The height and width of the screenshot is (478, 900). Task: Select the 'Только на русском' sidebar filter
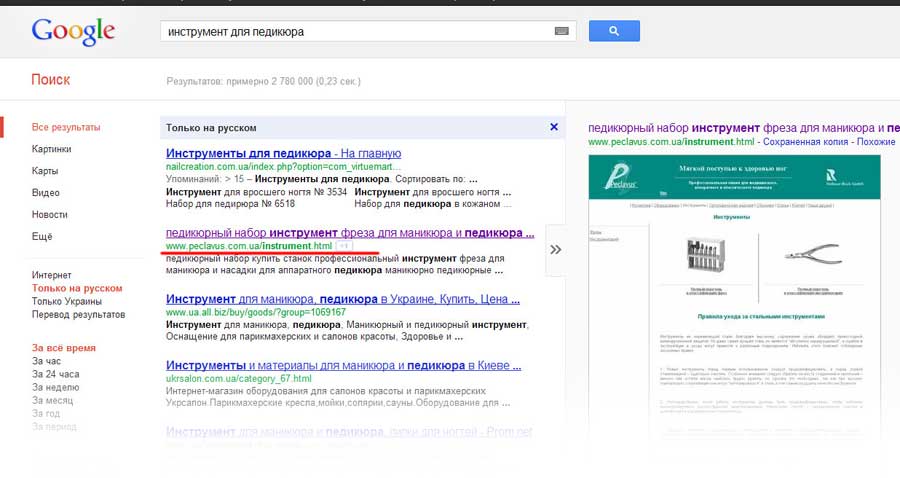[77, 288]
